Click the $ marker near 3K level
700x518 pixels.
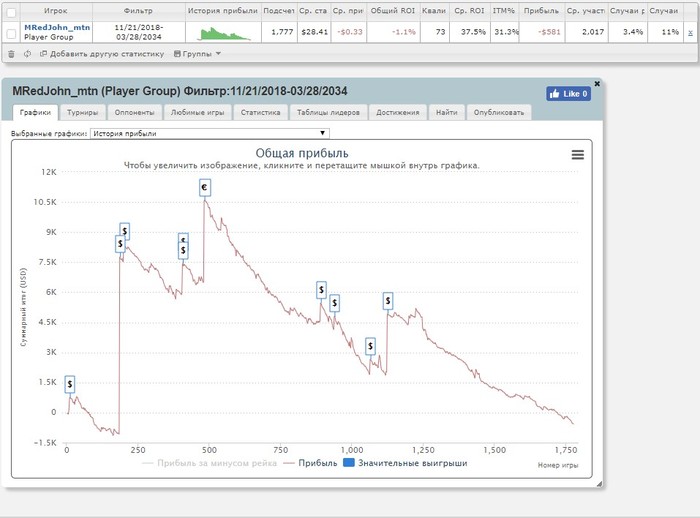pyautogui.click(x=370, y=346)
